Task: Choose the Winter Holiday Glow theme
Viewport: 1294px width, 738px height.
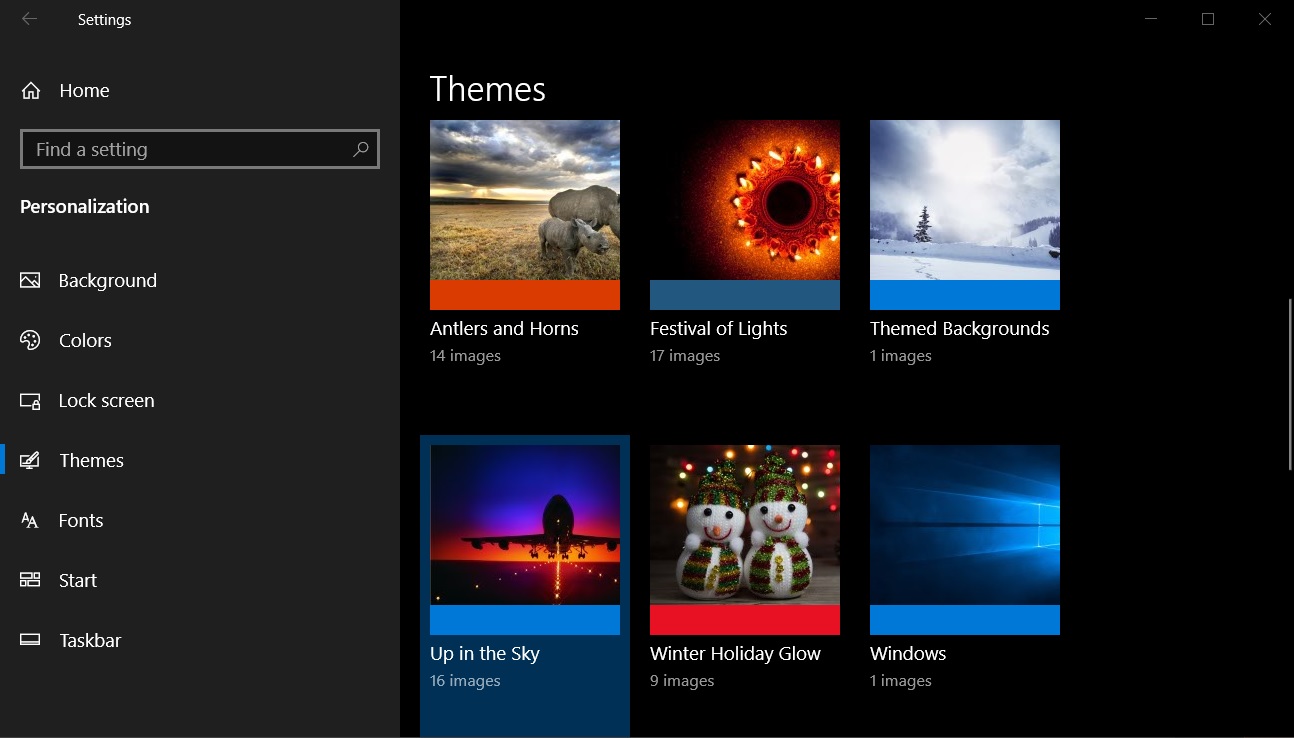Action: point(744,525)
